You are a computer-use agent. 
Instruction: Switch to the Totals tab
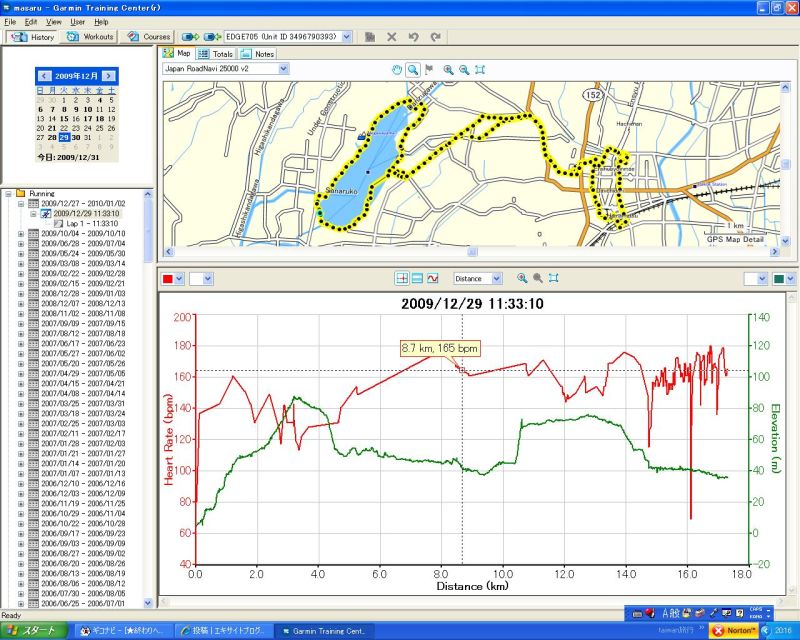[215, 54]
